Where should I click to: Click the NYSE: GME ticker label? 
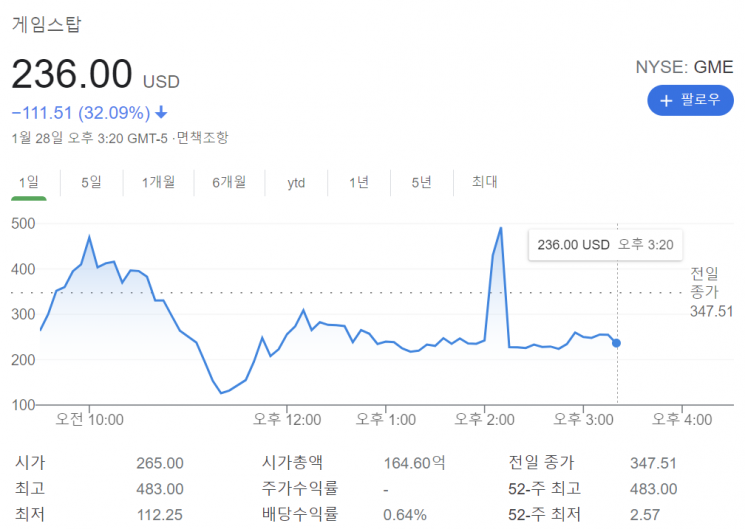tap(684, 67)
